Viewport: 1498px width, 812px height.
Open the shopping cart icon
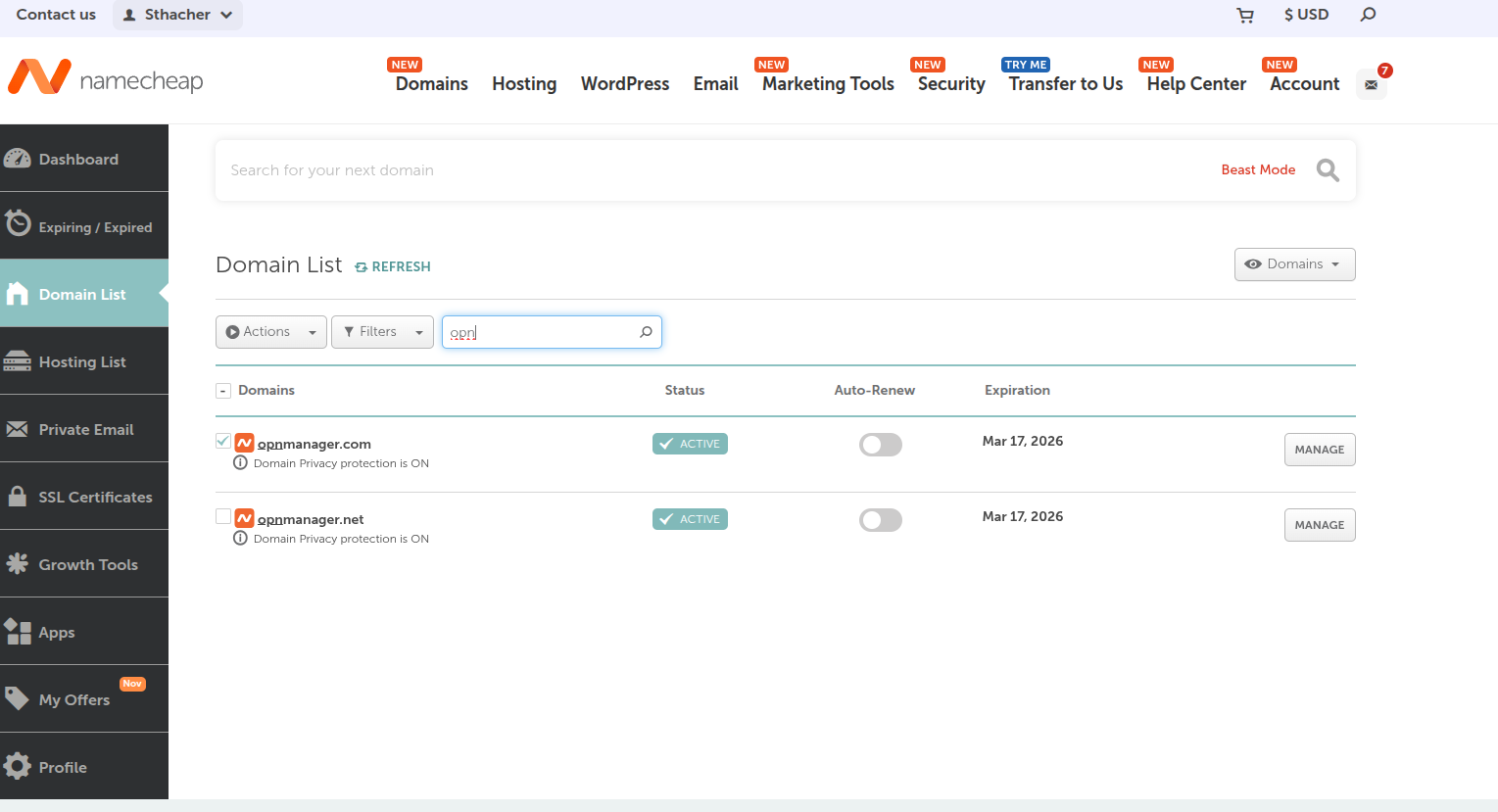(x=1245, y=15)
